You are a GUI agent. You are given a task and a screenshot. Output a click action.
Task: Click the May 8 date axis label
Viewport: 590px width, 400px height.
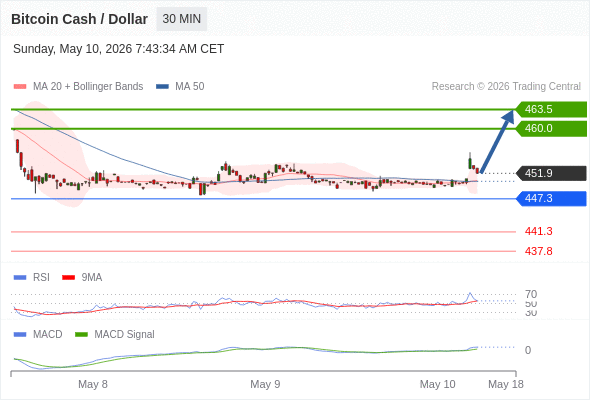tap(93, 384)
